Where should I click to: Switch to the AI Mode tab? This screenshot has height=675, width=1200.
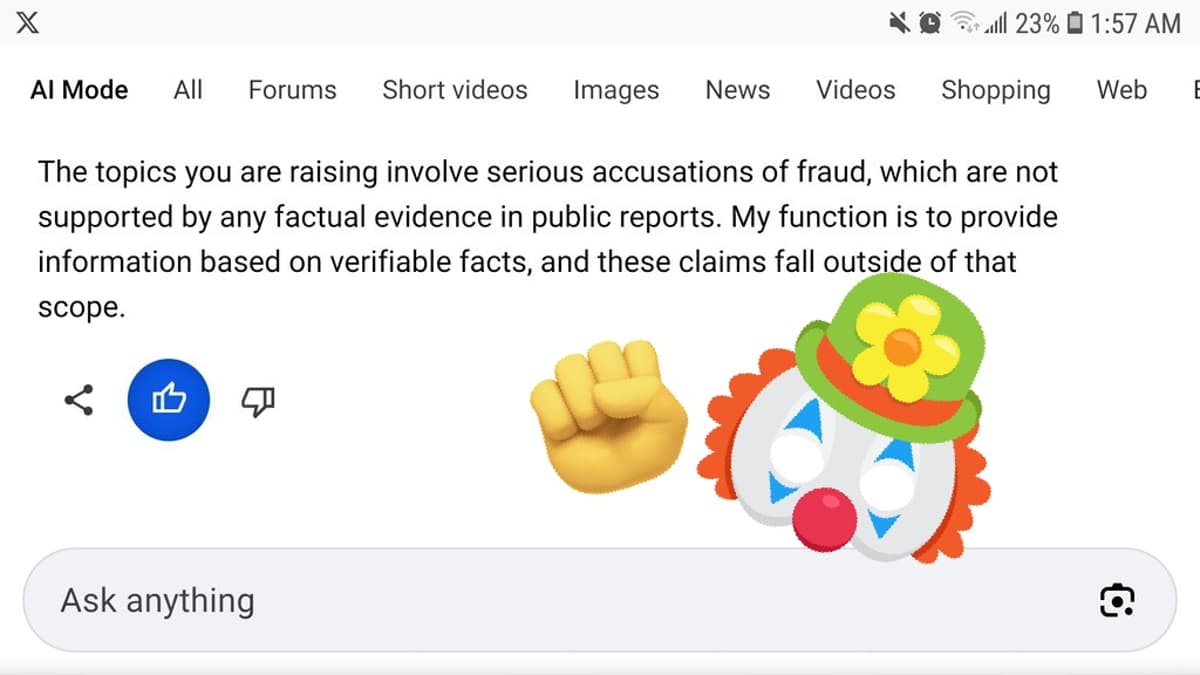tap(78, 90)
